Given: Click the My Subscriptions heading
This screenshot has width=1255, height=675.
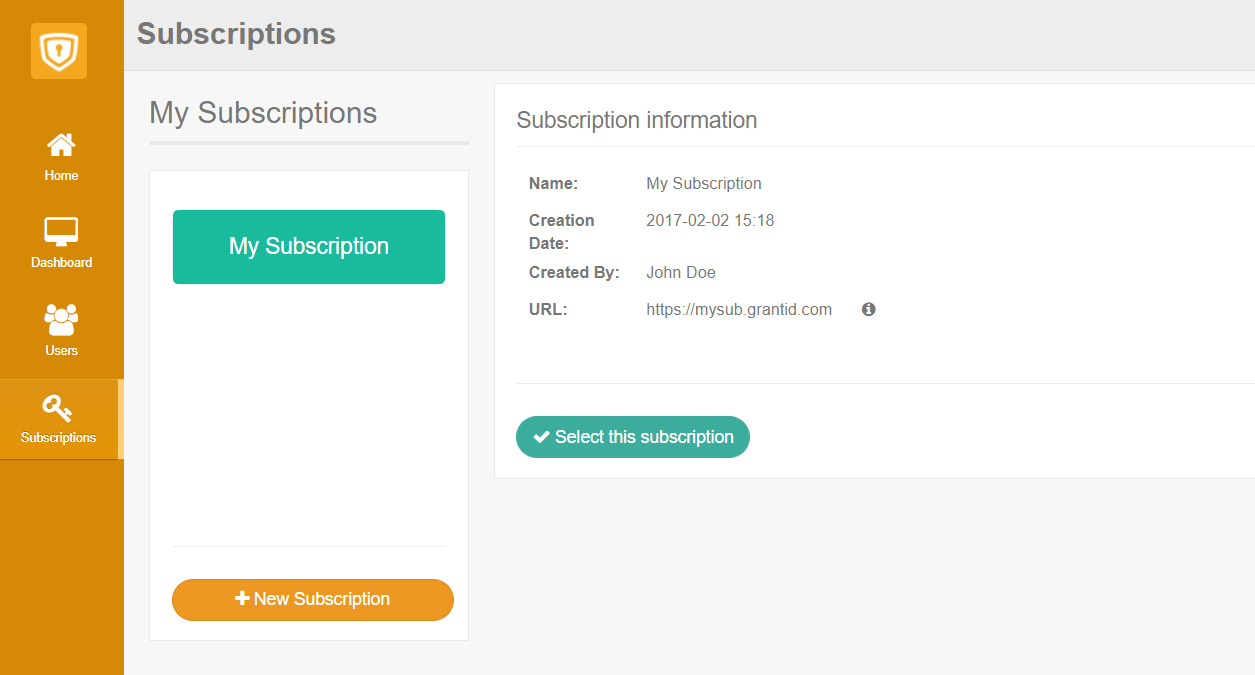Looking at the screenshot, I should 263,113.
